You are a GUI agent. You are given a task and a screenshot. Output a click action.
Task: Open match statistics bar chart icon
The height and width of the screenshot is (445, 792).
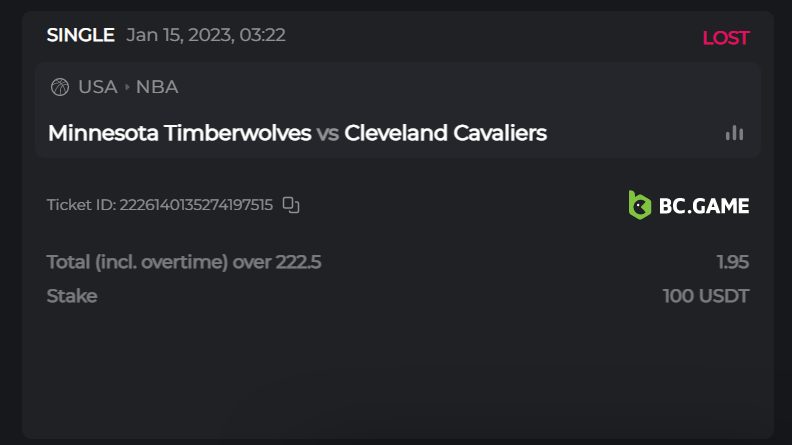tap(734, 133)
